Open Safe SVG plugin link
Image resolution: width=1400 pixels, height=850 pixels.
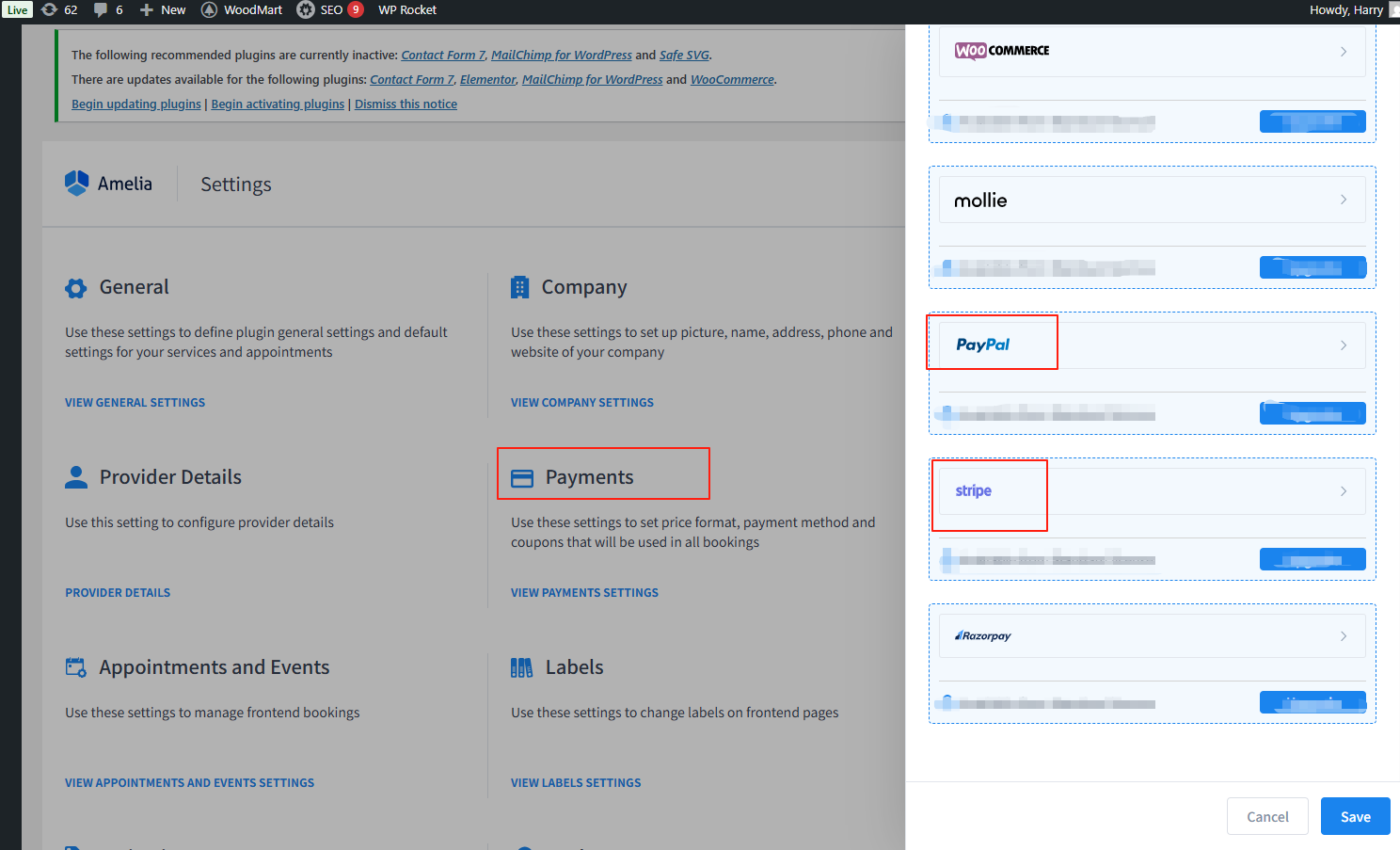[x=684, y=56]
